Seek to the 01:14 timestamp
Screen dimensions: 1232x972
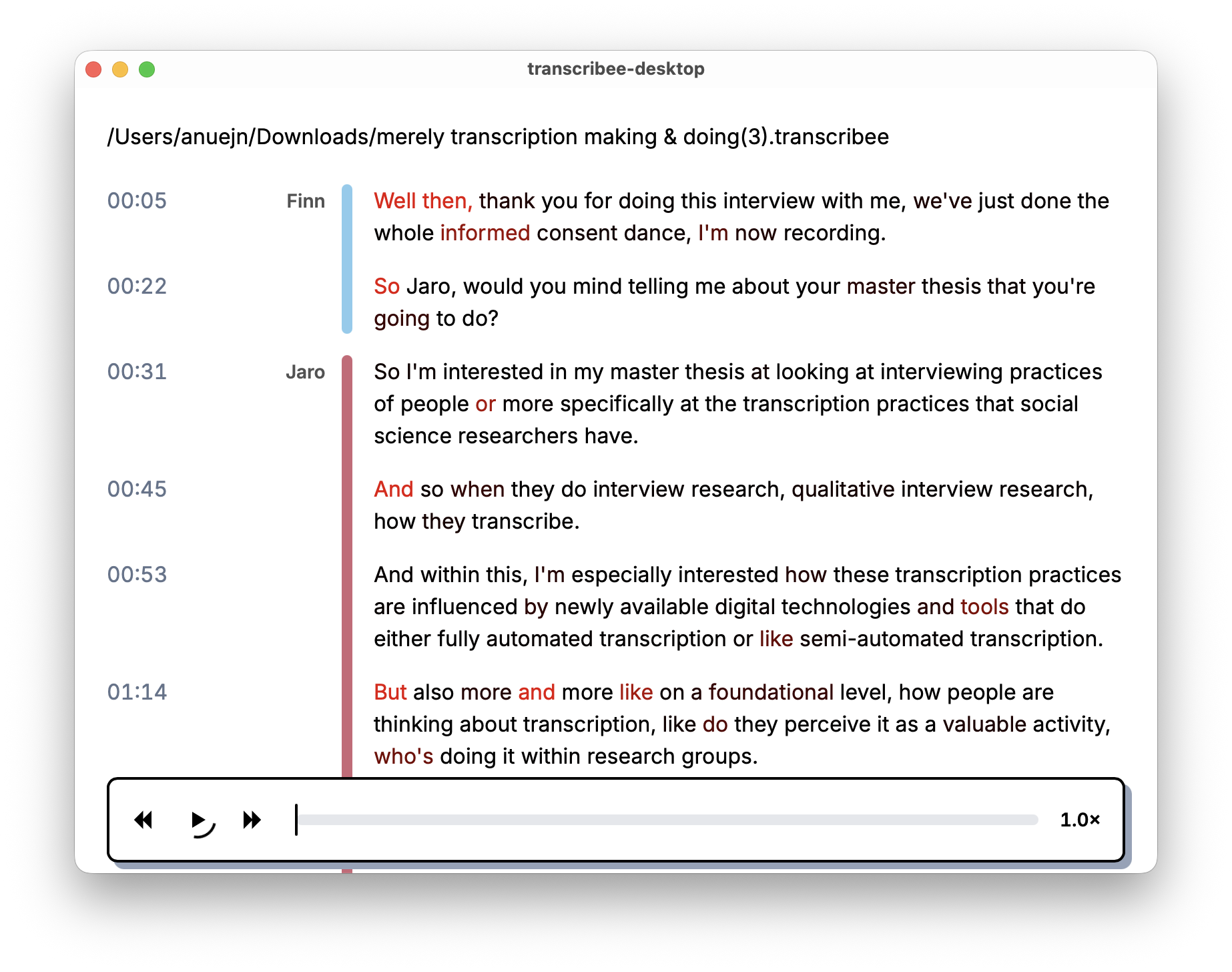tap(137, 692)
